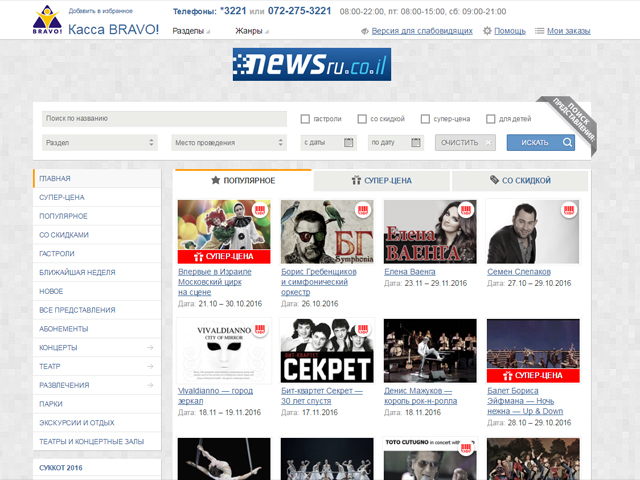This screenshot has height=480, width=640.
Task: Click the Поиск по названию input field
Action: point(165,119)
